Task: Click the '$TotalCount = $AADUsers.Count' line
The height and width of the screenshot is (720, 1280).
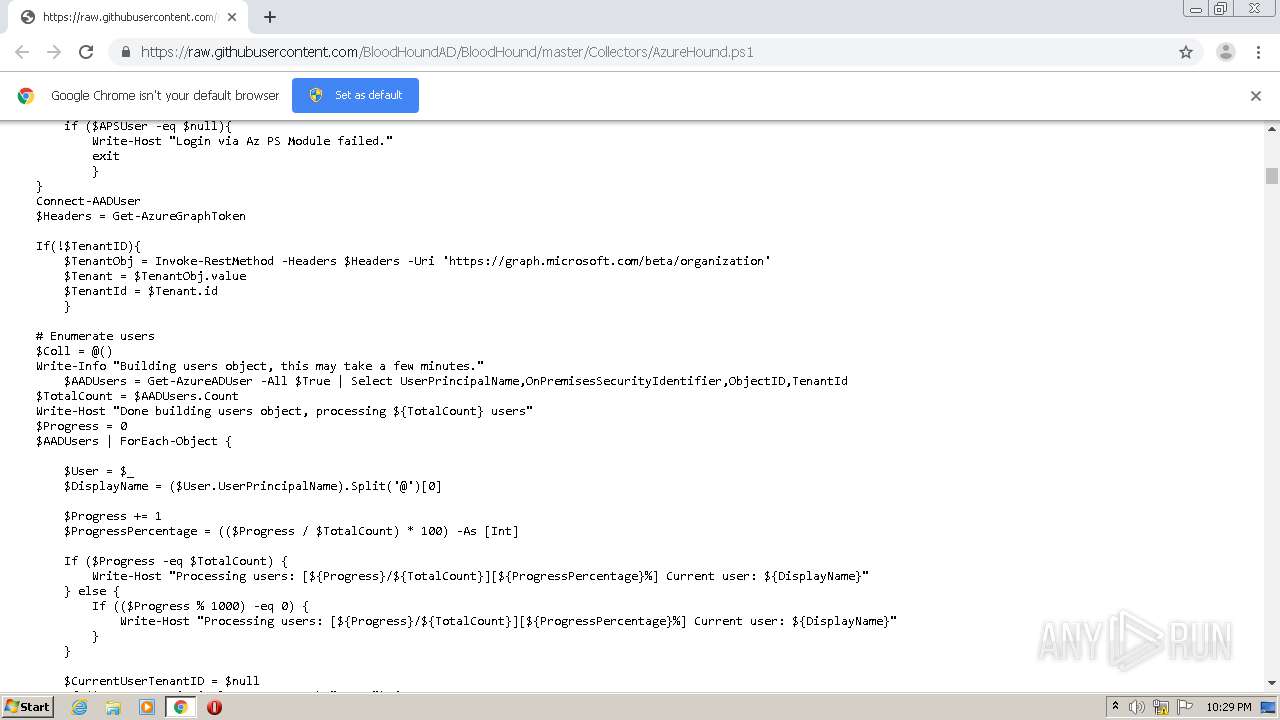Action: pos(137,396)
